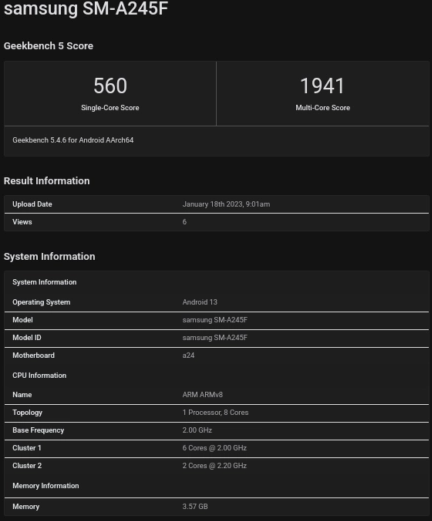
Task: Click the 'Base Frequency' row label
Action: (38, 430)
